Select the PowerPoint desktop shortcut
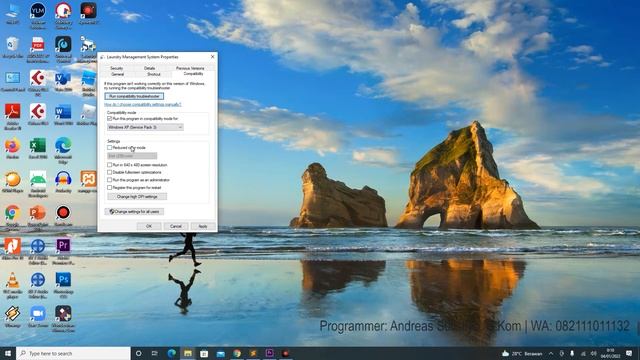The image size is (640, 360). pos(38,216)
